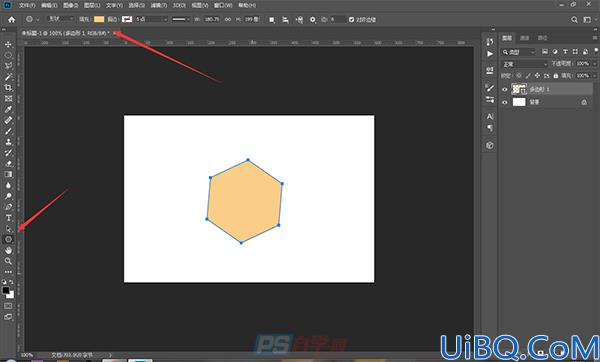Open the stroke line style dropdown
Image resolution: width=600 pixels, height=362 pixels.
(x=181, y=19)
